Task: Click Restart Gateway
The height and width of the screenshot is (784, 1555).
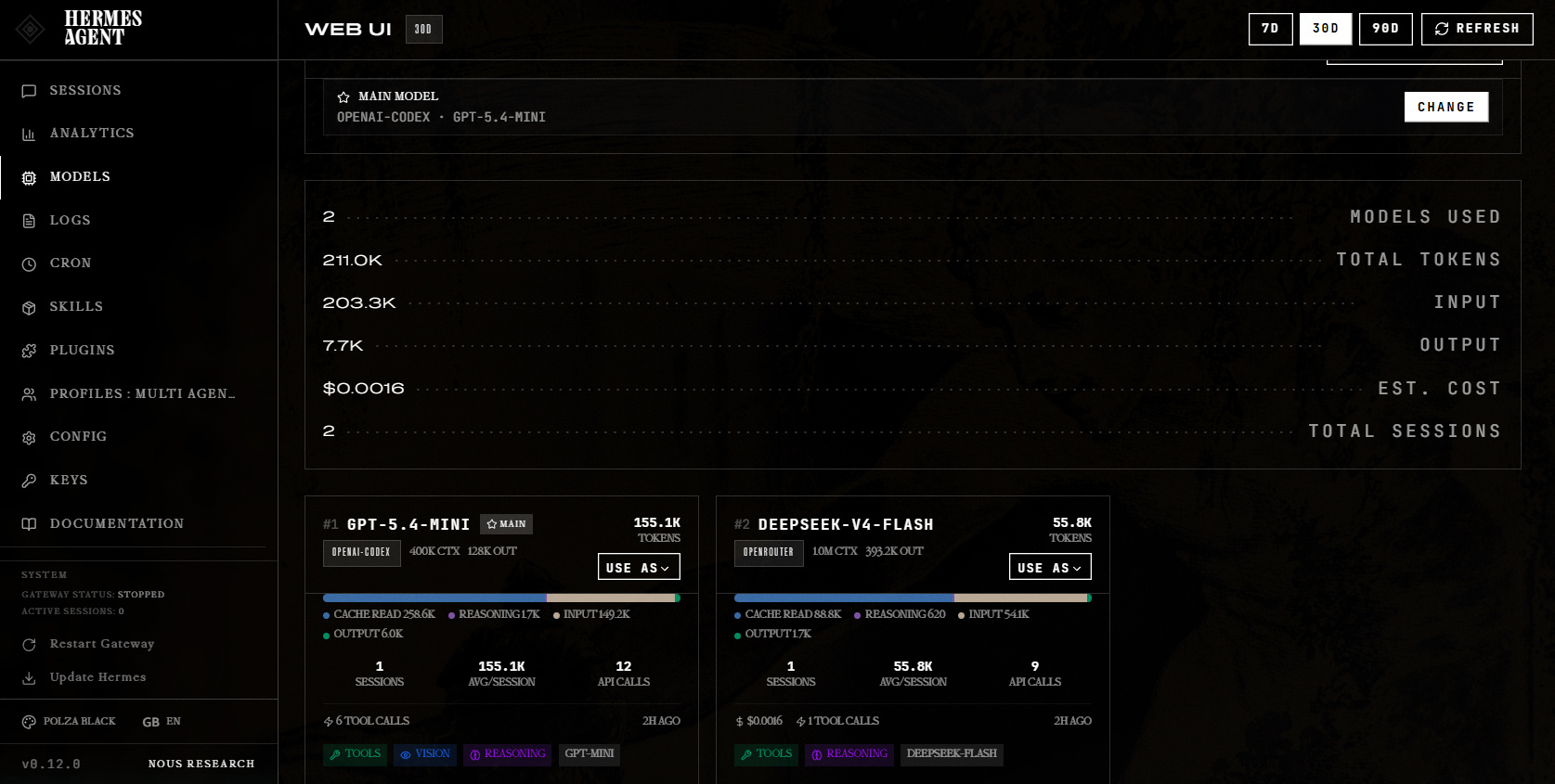Action: 102,644
